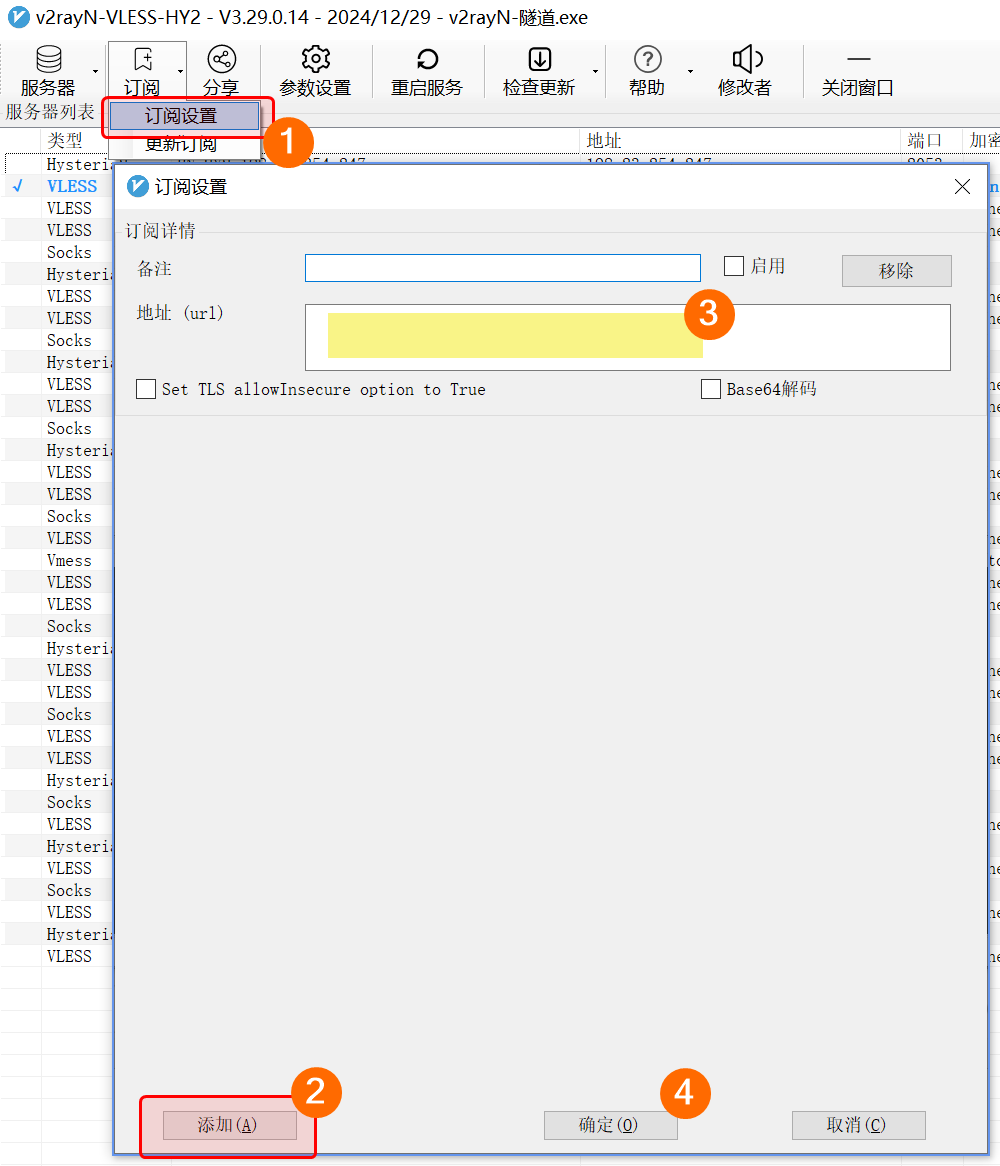Screen dimensions: 1000x1166
Task: Click the 地址 (url) text area
Action: point(628,337)
